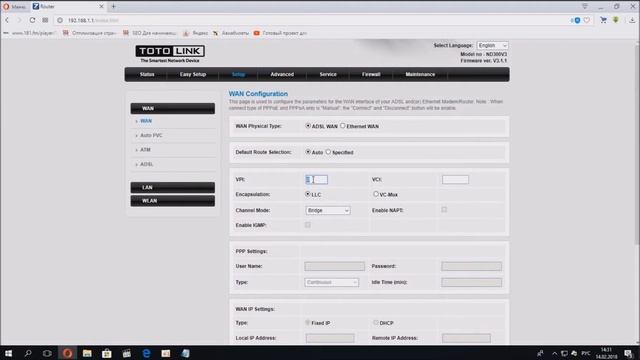Open ATM settings in sidebar
This screenshot has width=640, height=360.
click(x=145, y=150)
